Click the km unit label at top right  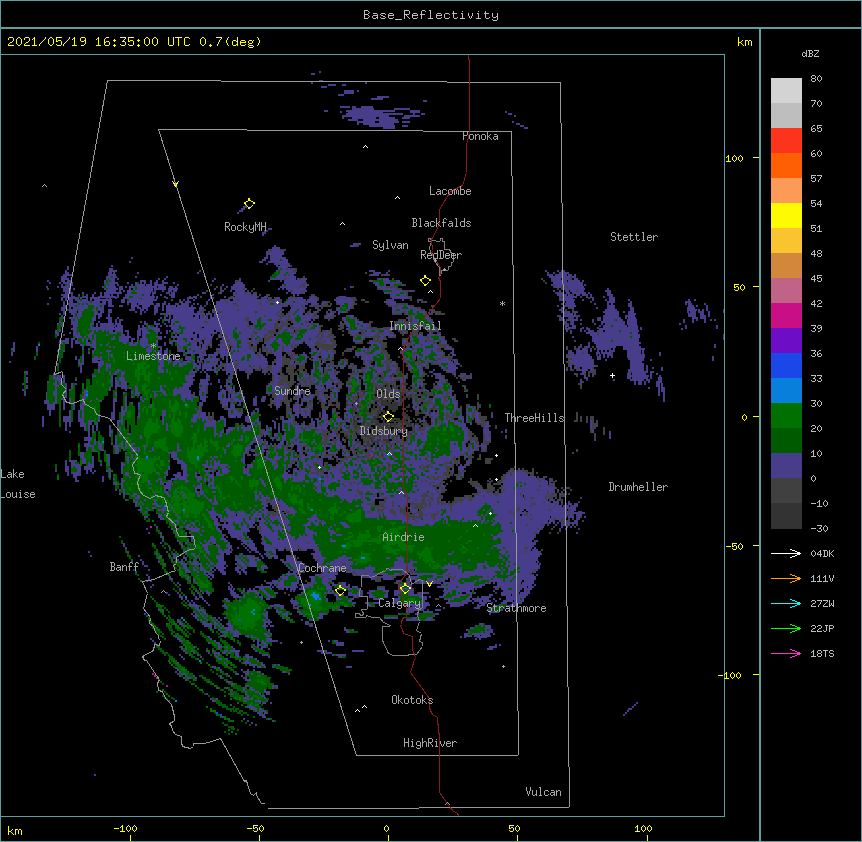(745, 42)
